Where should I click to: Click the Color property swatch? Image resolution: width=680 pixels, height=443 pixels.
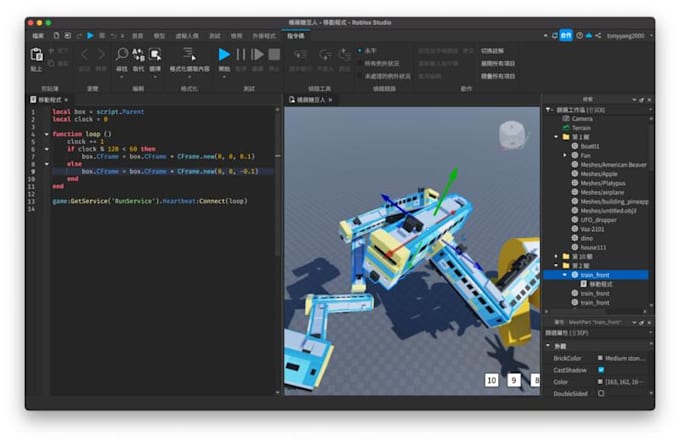pos(600,381)
